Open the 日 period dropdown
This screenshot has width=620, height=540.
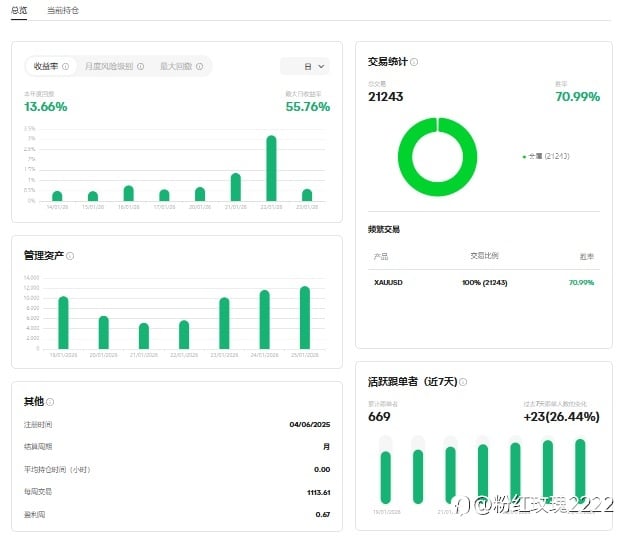click(304, 66)
